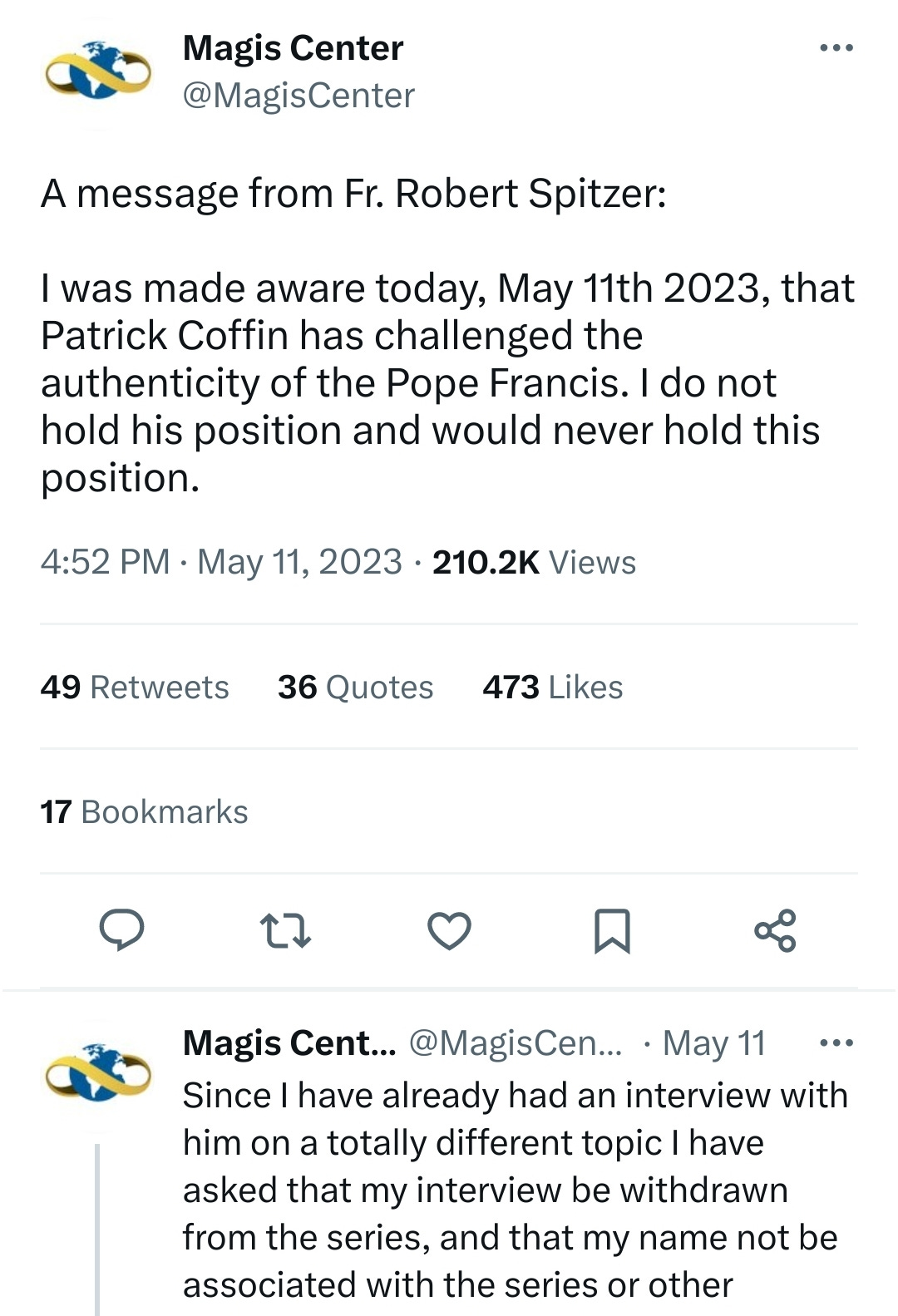Open reply timestamp May 11
The image size is (898, 1316).
click(713, 1042)
